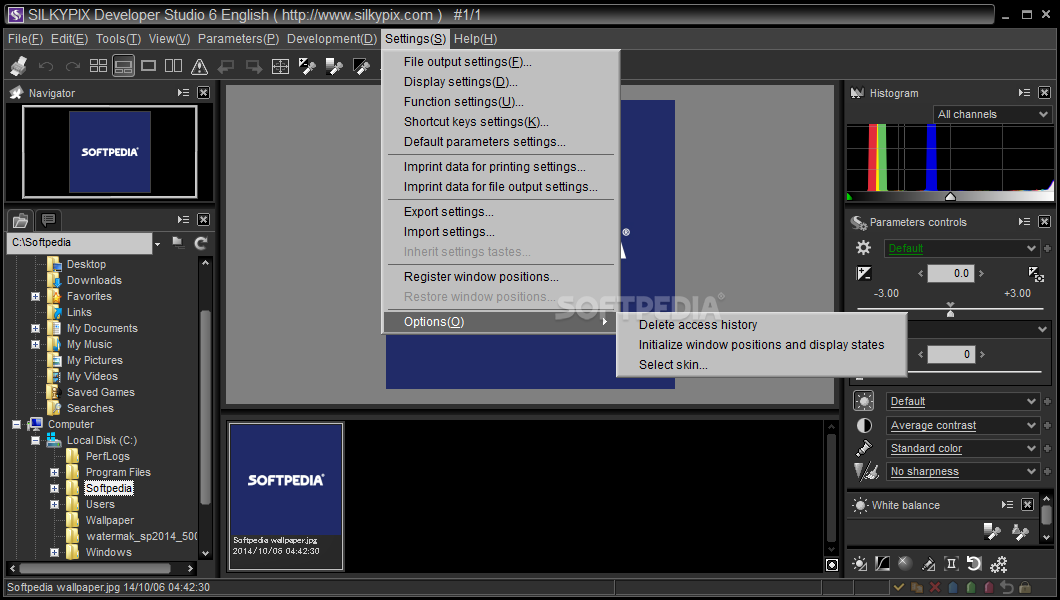Image resolution: width=1060 pixels, height=600 pixels.
Task: Open the Help menu
Action: pos(475,39)
